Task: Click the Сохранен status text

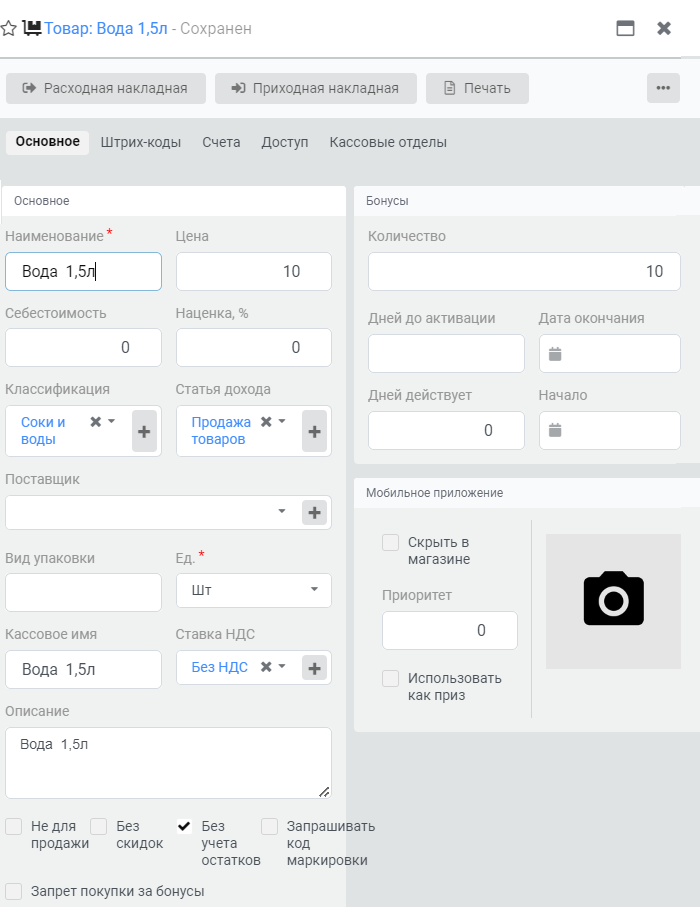Action: coord(216,28)
